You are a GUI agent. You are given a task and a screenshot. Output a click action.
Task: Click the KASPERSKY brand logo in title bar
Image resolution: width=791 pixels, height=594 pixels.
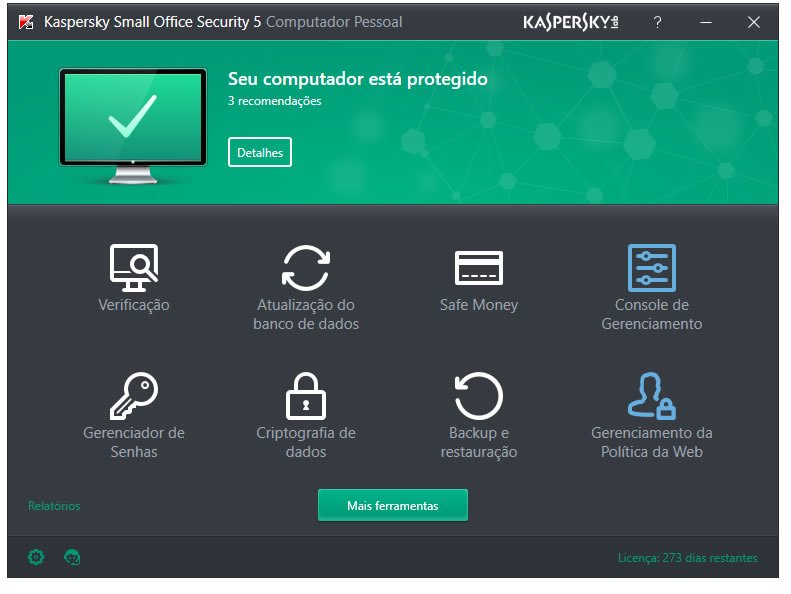[x=571, y=22]
